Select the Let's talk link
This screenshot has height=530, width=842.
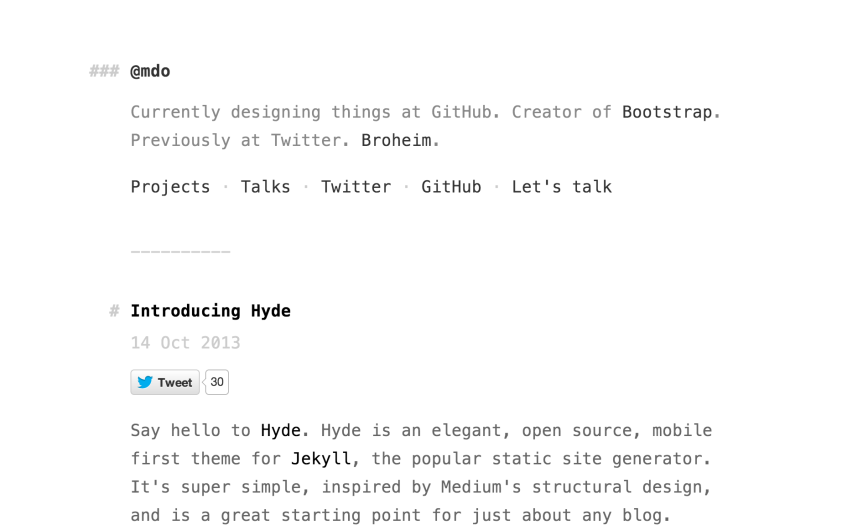tap(561, 187)
